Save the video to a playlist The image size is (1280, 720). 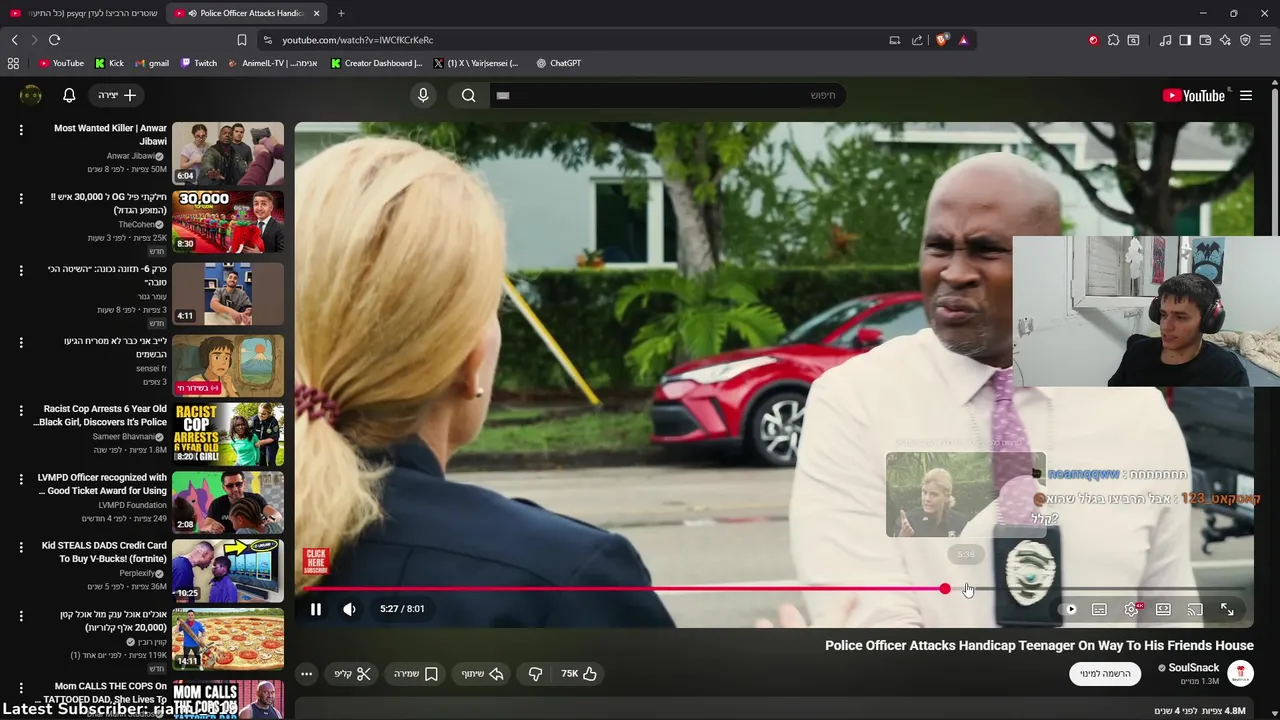click(x=416, y=674)
